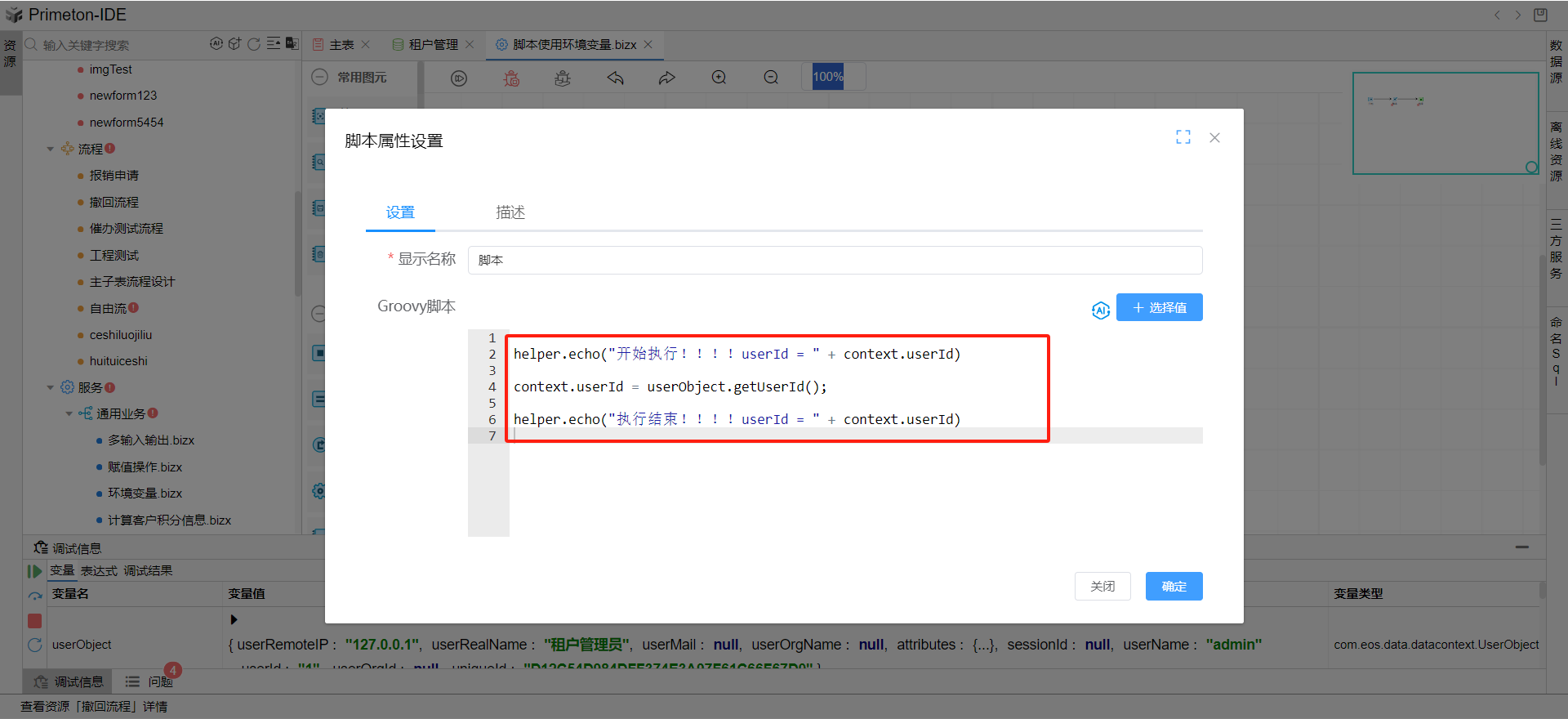Collapse the 通用业务 folder
This screenshot has width=1568, height=719.
click(69, 413)
